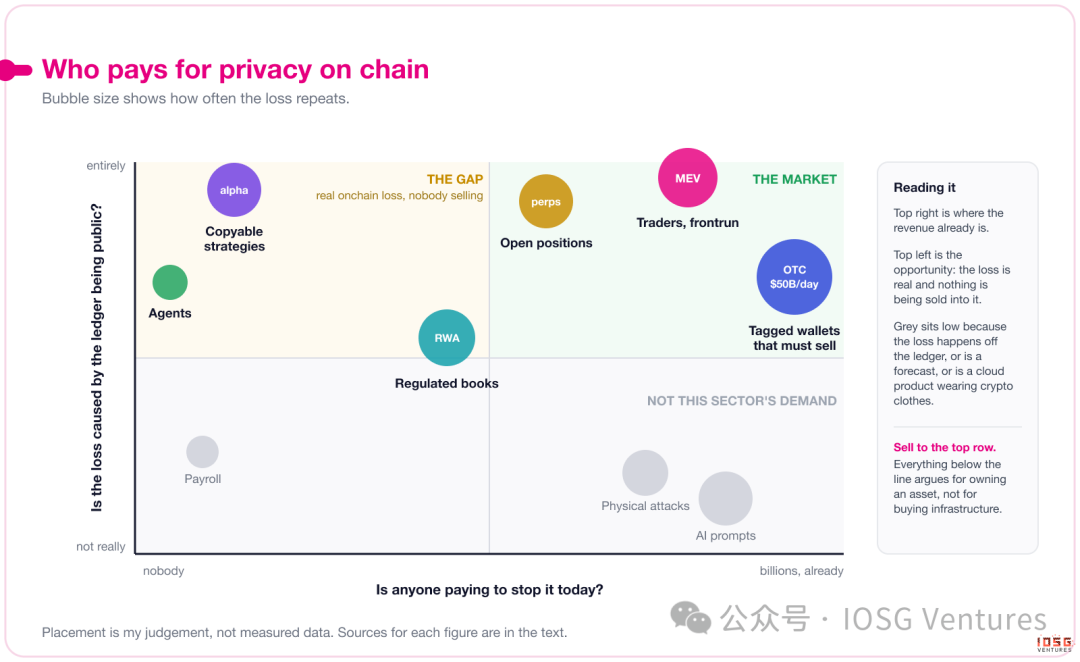
Task: Click THE GAP quadrant label
Action: (455, 179)
